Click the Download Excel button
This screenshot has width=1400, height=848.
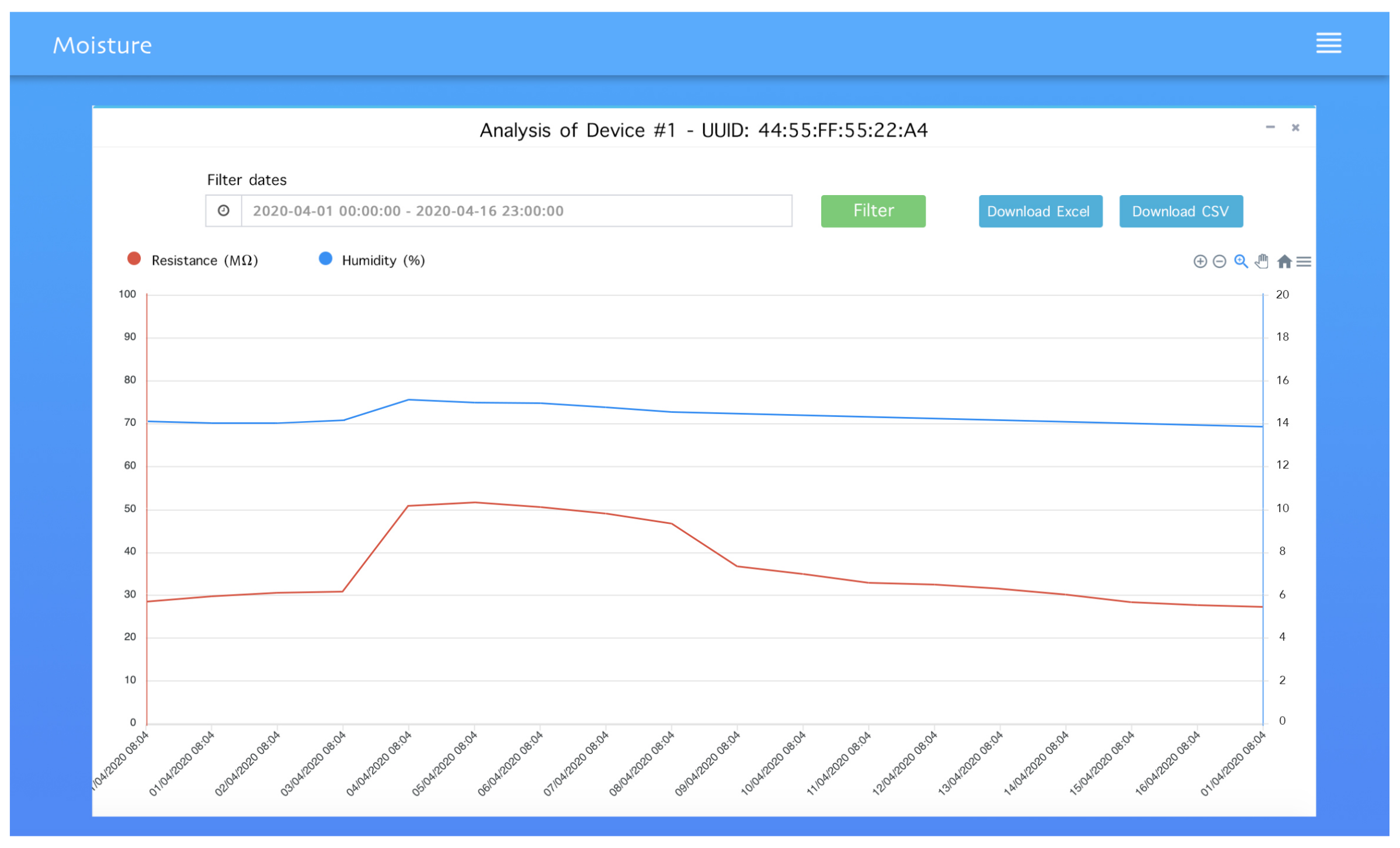click(1040, 211)
